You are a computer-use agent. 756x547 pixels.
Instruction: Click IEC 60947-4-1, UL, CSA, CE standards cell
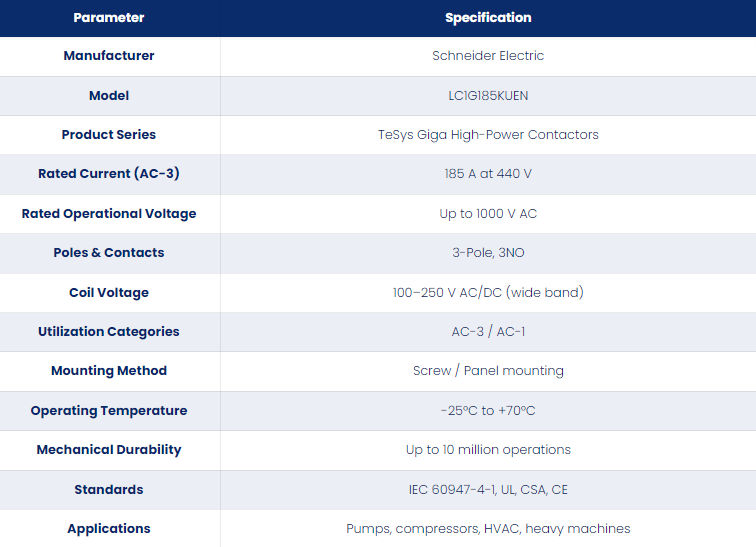[488, 490]
